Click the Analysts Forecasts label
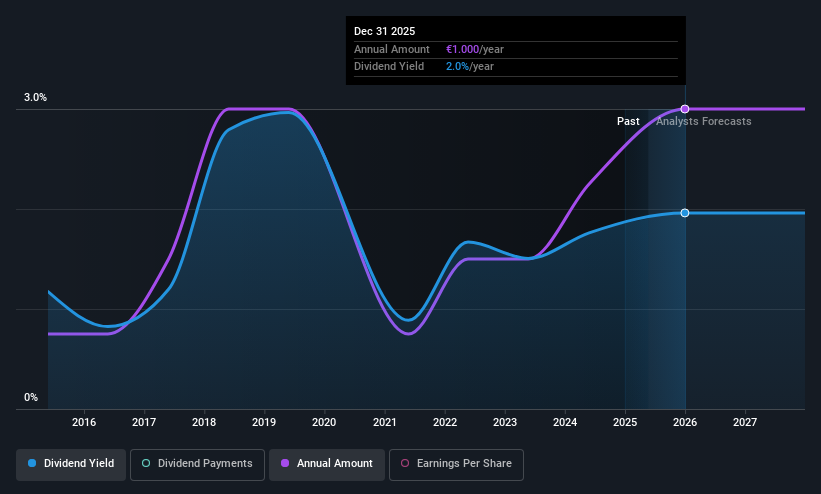 [x=704, y=122]
